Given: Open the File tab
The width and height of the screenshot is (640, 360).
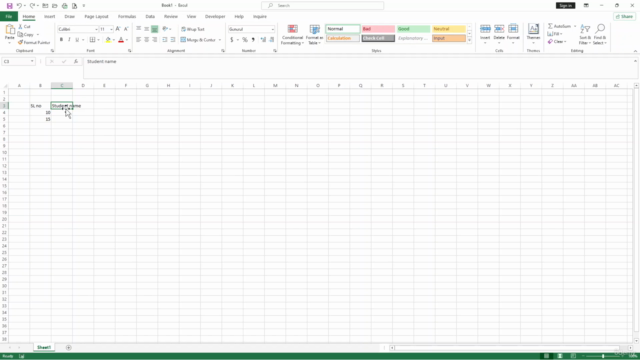Looking at the screenshot, I should click(x=9, y=16).
